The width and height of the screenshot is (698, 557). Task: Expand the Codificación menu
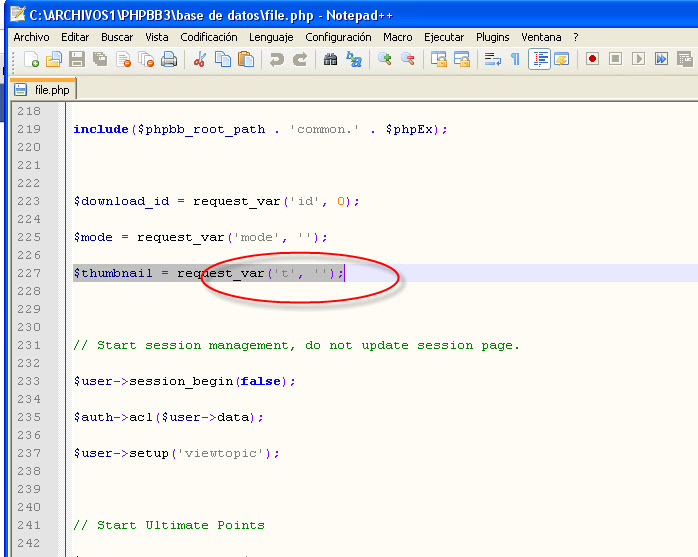pyautogui.click(x=209, y=37)
